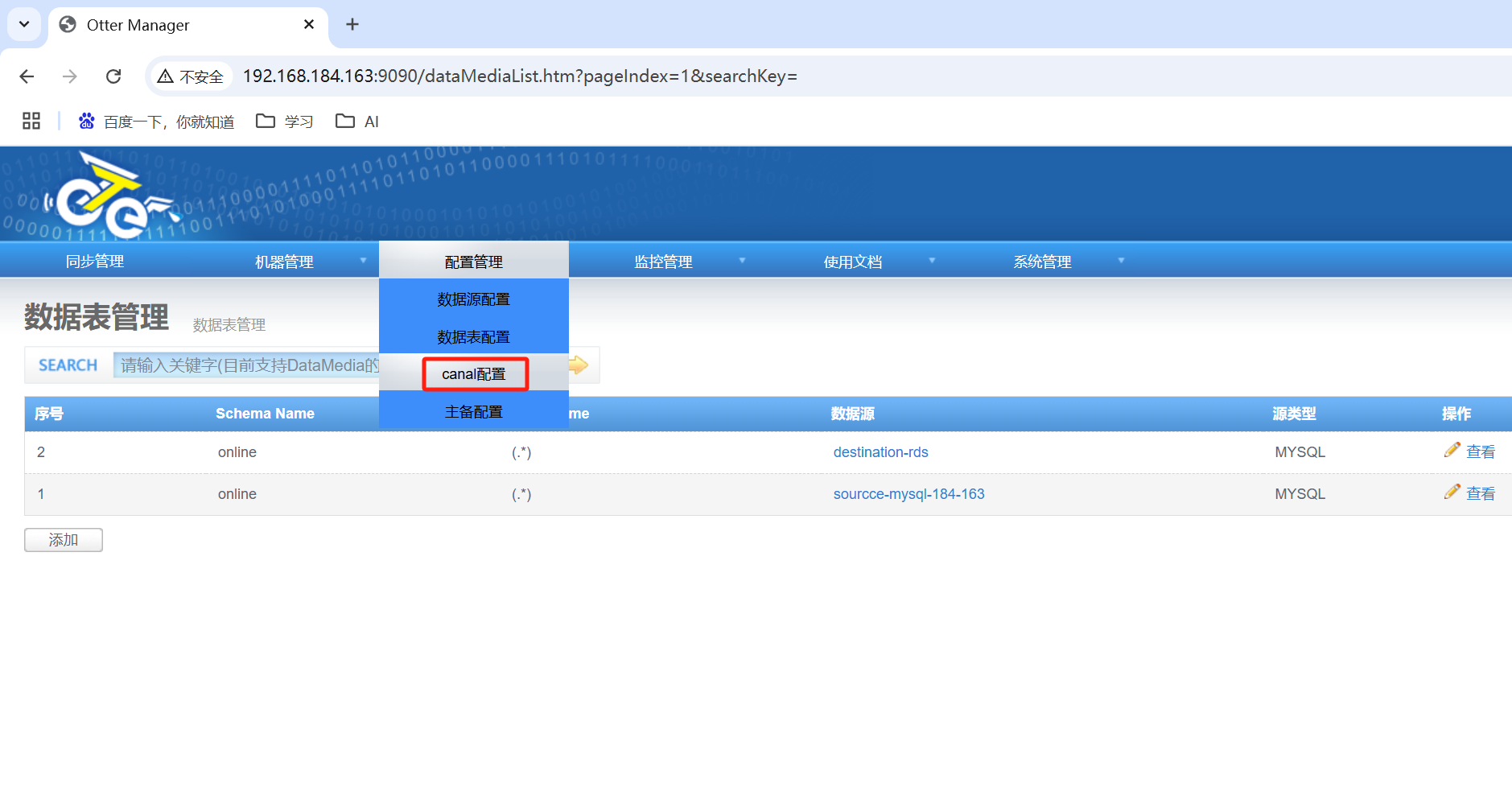The height and width of the screenshot is (812, 1512).
Task: Open a new browser tab
Action: tap(352, 24)
